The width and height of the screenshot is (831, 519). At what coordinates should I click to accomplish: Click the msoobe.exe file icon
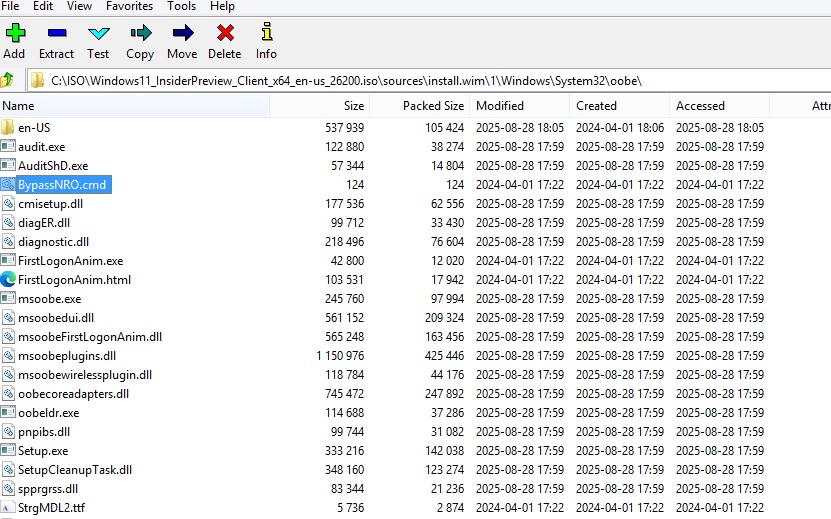coord(8,298)
